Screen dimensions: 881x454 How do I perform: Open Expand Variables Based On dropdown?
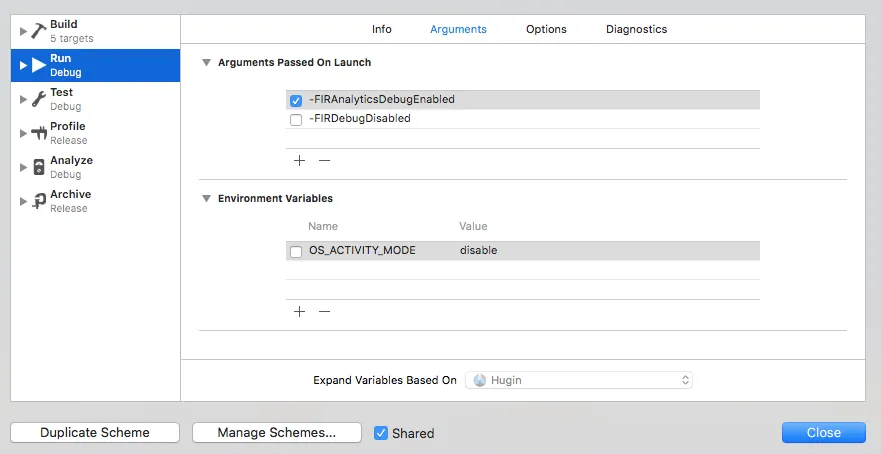point(578,380)
